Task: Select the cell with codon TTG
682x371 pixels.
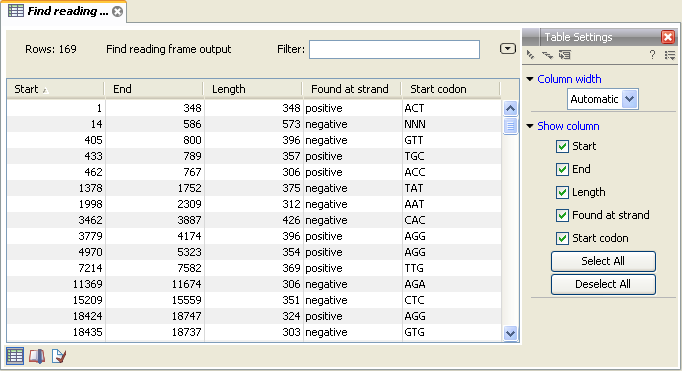Action: point(451,268)
